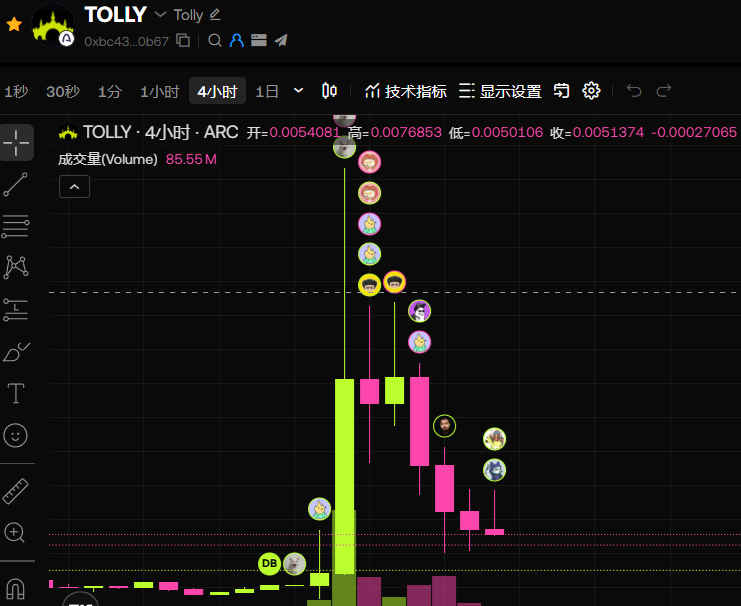Open the emoji sticker tool
Image resolution: width=741 pixels, height=606 pixels.
tap(16, 435)
